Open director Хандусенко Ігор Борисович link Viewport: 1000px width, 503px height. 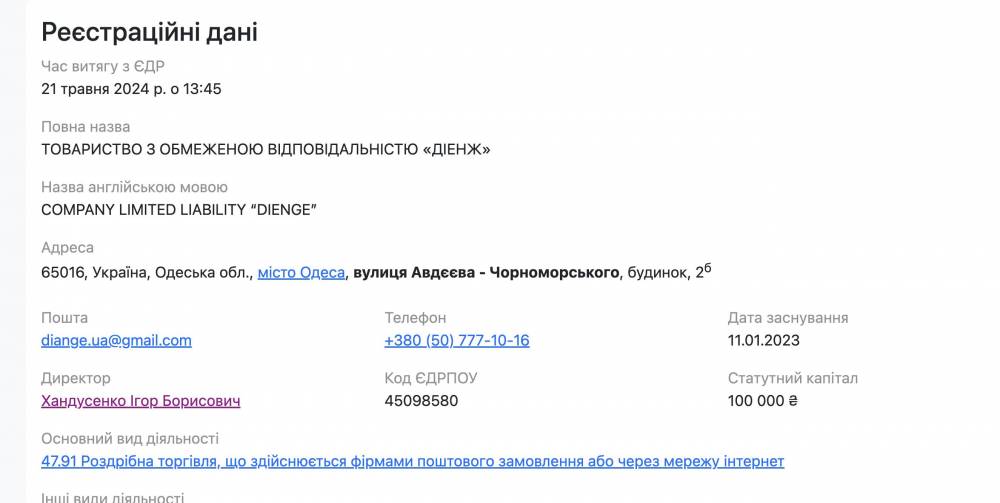coord(140,401)
